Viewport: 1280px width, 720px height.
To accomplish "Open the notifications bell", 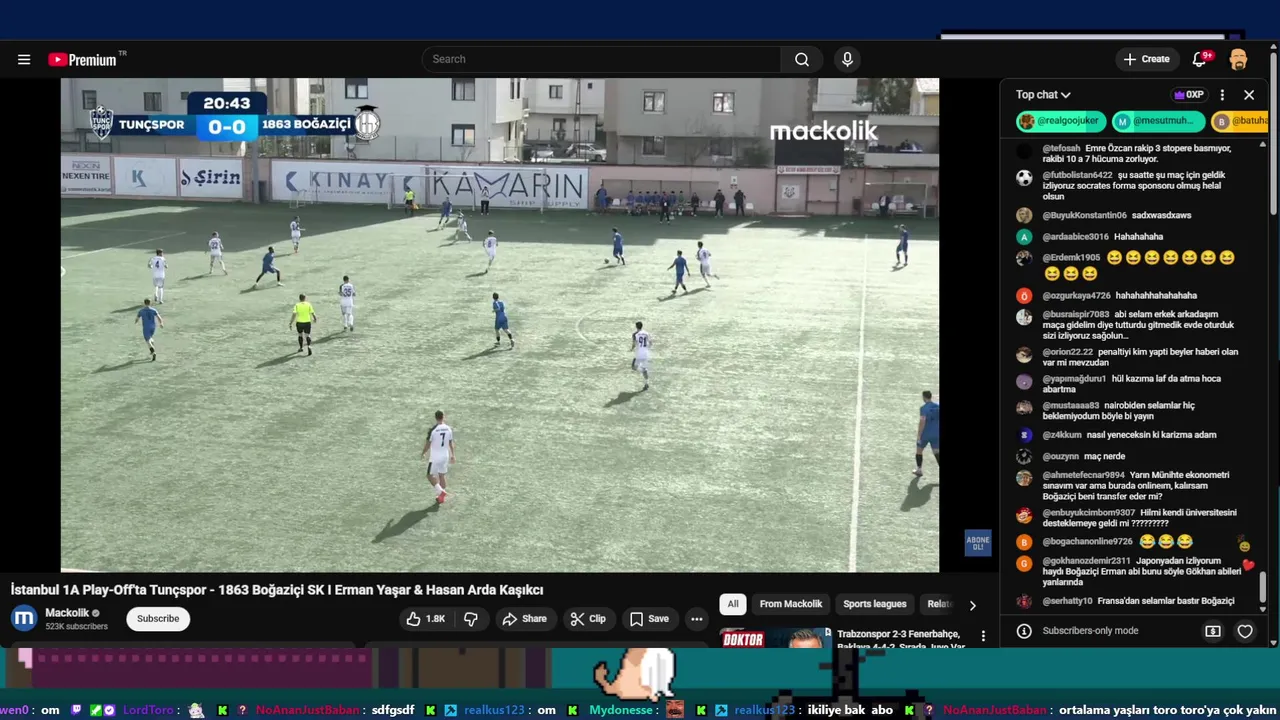I will pyautogui.click(x=1200, y=59).
